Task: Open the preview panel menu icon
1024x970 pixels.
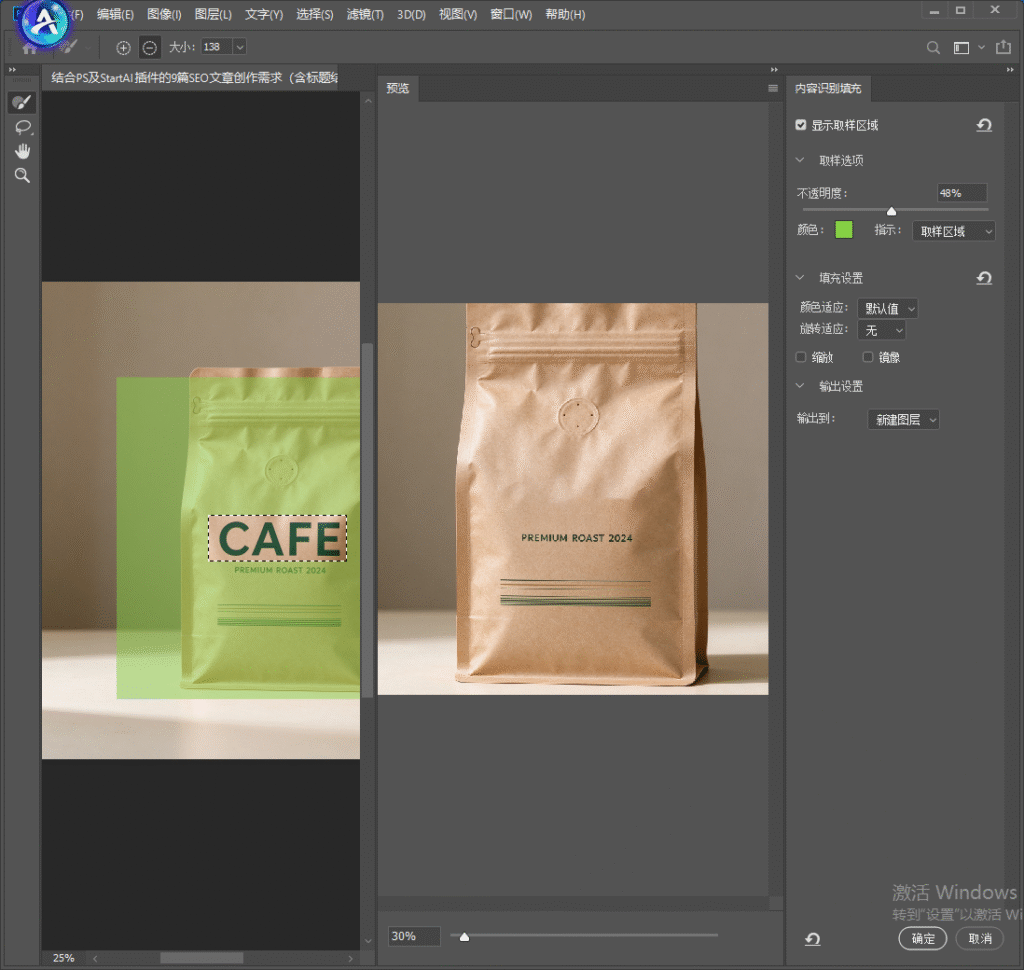Action: click(x=773, y=88)
